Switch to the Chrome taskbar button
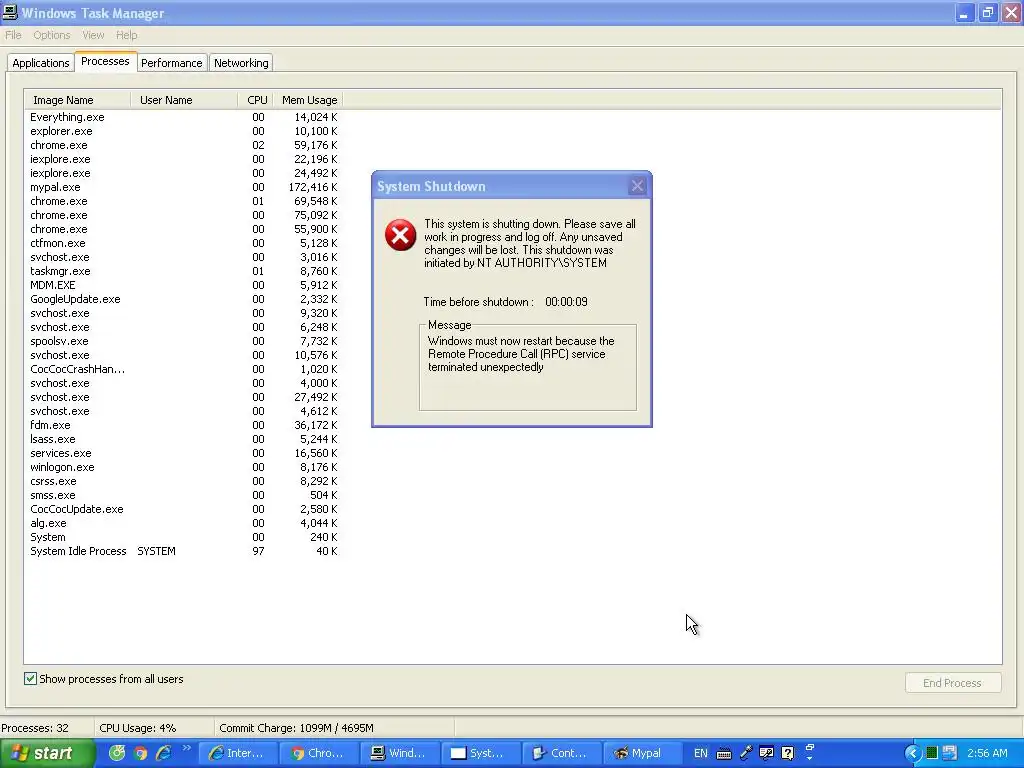1024x768 pixels. pos(318,753)
